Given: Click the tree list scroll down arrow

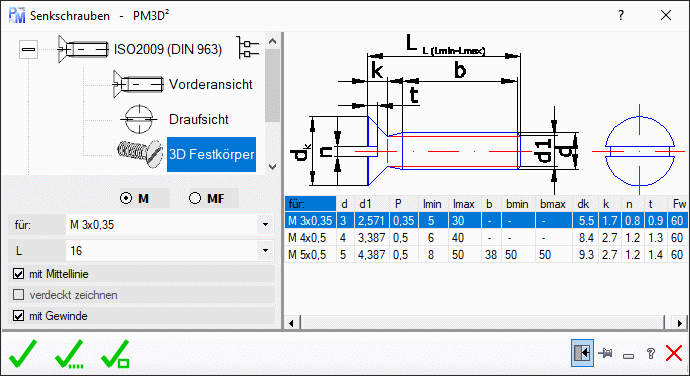Looking at the screenshot, I should (x=272, y=167).
